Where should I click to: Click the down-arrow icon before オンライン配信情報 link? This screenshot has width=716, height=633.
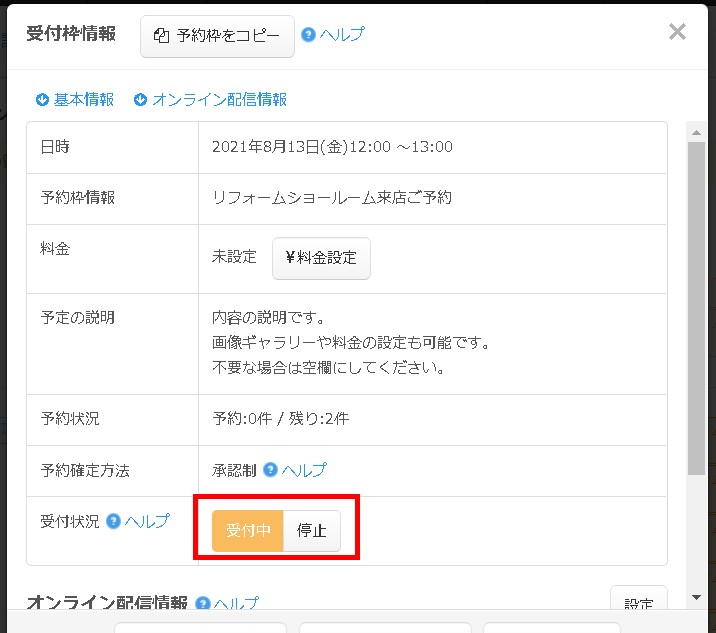coord(140,100)
